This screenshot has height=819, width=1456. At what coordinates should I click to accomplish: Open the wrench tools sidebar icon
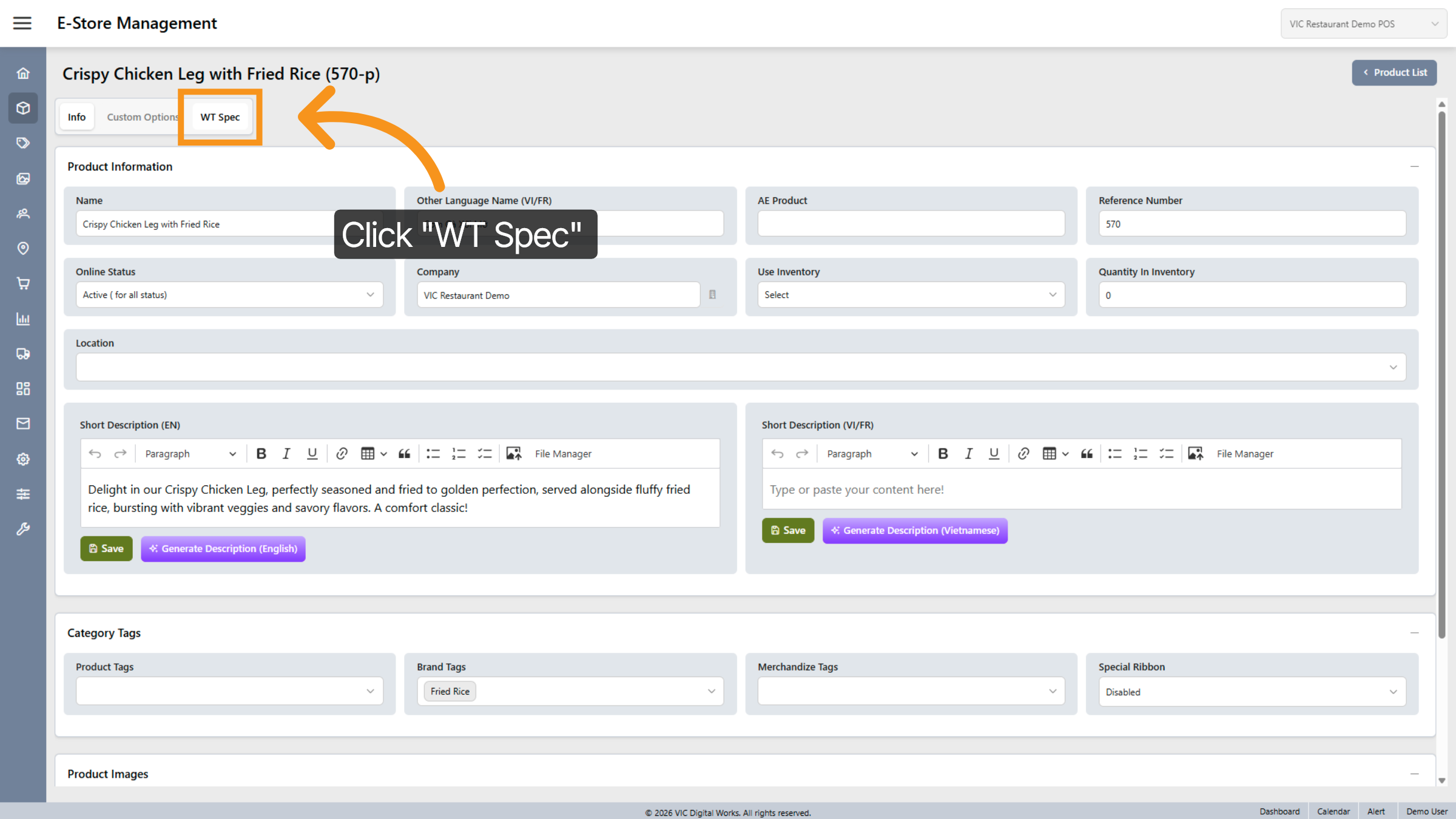click(23, 529)
